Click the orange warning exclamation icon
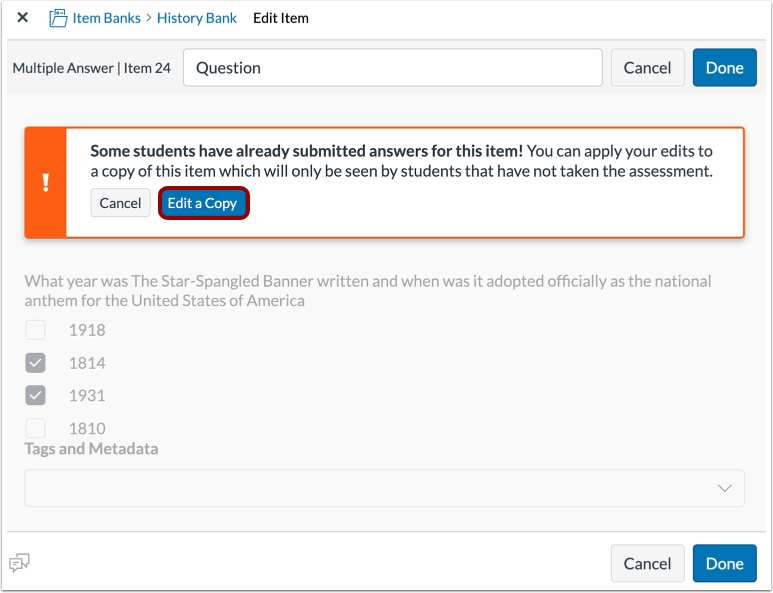This screenshot has height=593, width=773. [45, 183]
